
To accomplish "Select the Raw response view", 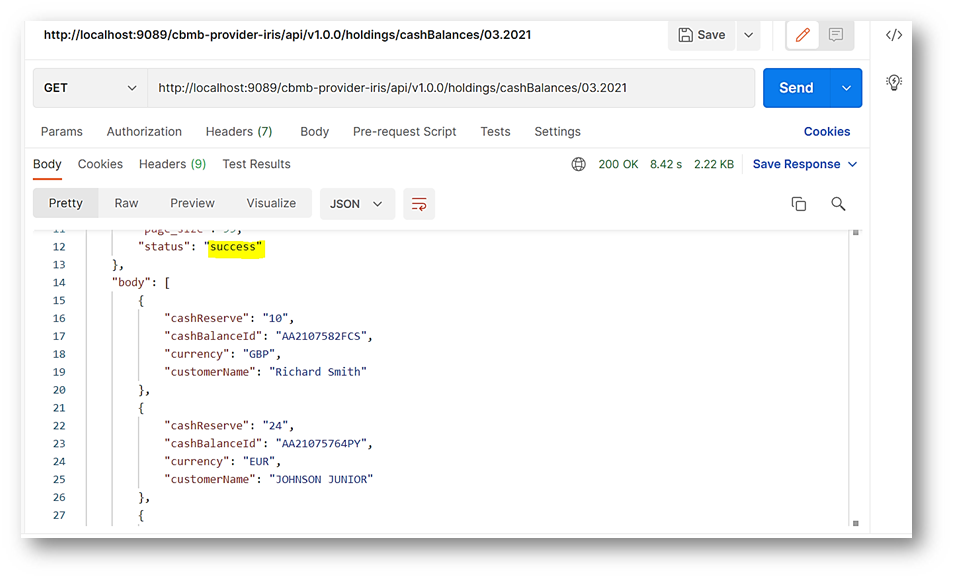I will (x=126, y=203).
